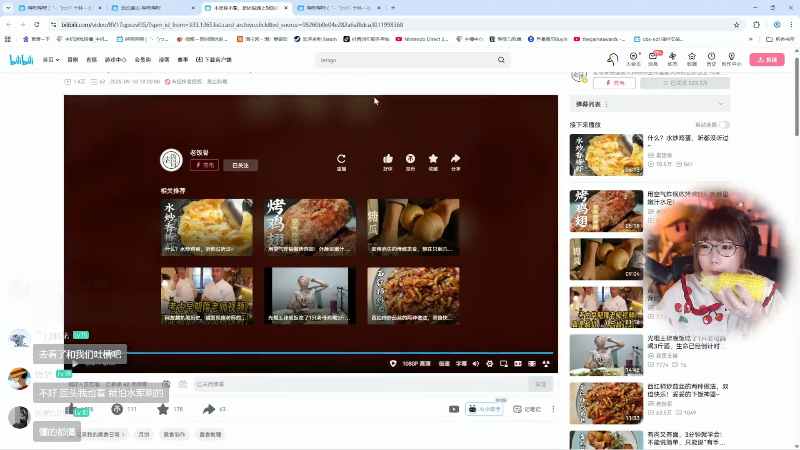The image size is (800, 450).
Task: Open the 1080P 高清 quality menu
Action: click(x=416, y=364)
